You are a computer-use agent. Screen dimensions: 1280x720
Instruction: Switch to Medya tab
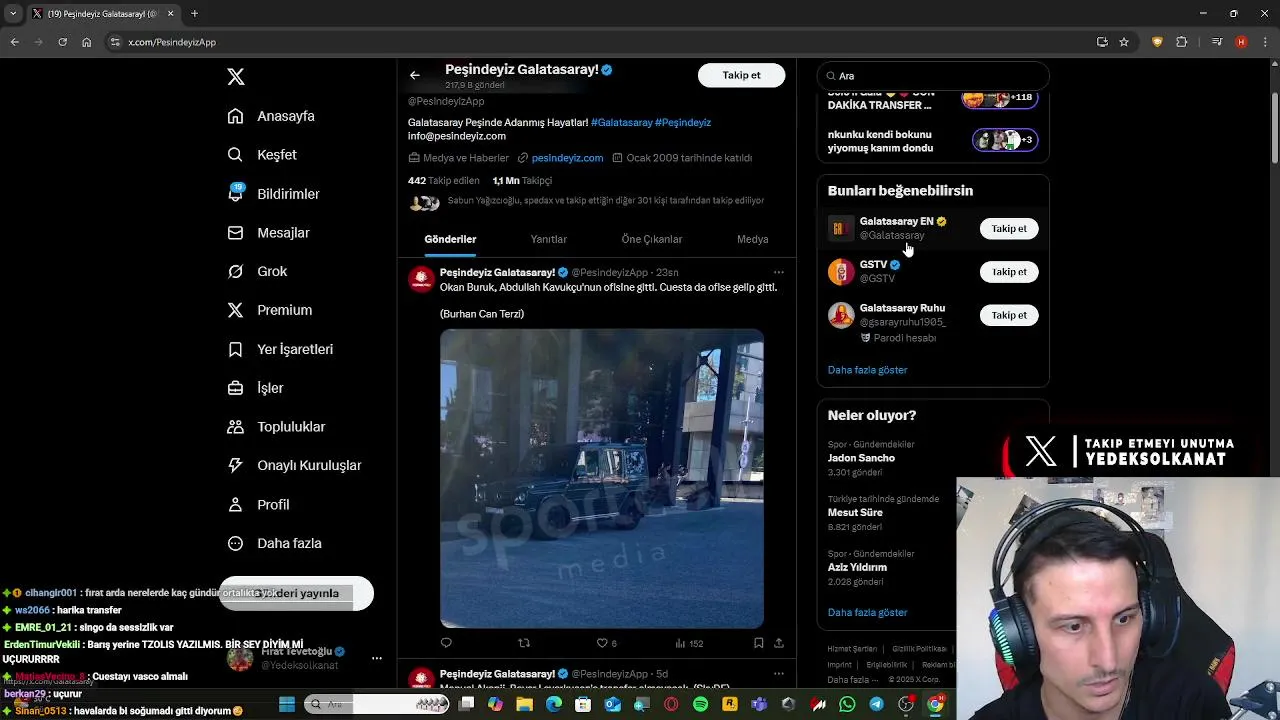tap(752, 239)
